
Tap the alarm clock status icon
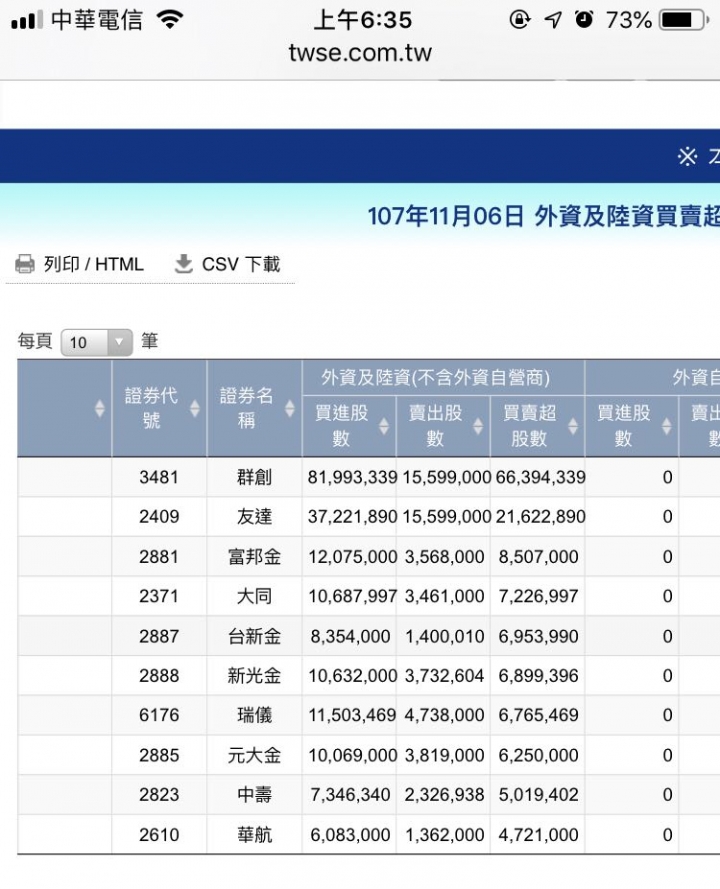pos(584,20)
